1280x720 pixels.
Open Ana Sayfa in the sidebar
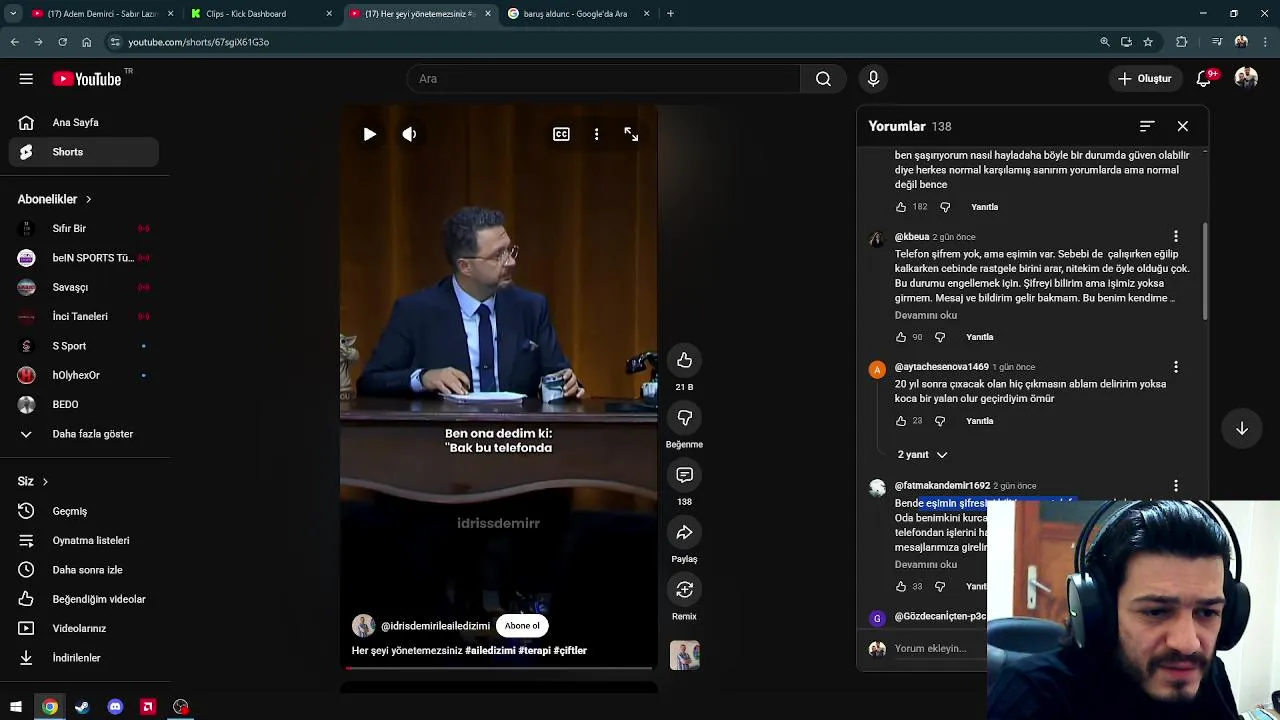point(84,122)
